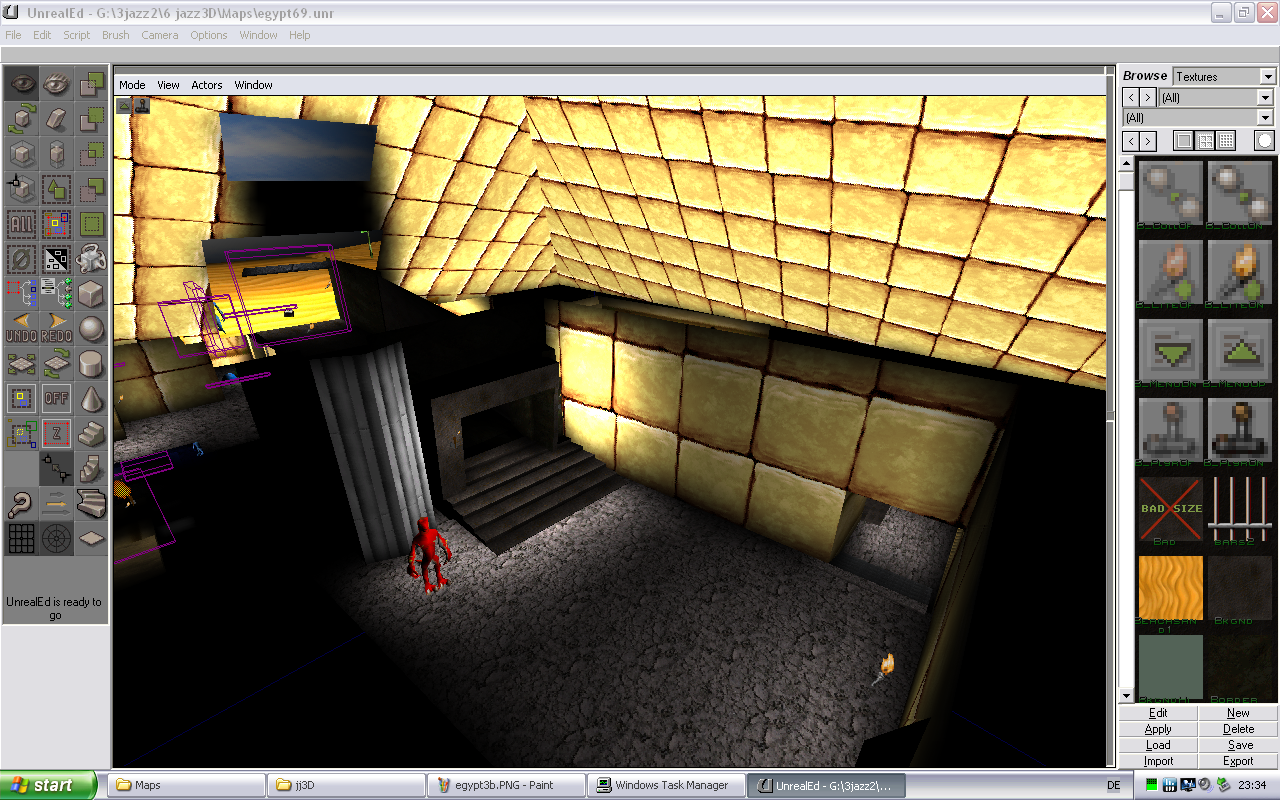Image resolution: width=1280 pixels, height=803 pixels.
Task: Pick the cylinder brush builder
Action: (x=92, y=364)
